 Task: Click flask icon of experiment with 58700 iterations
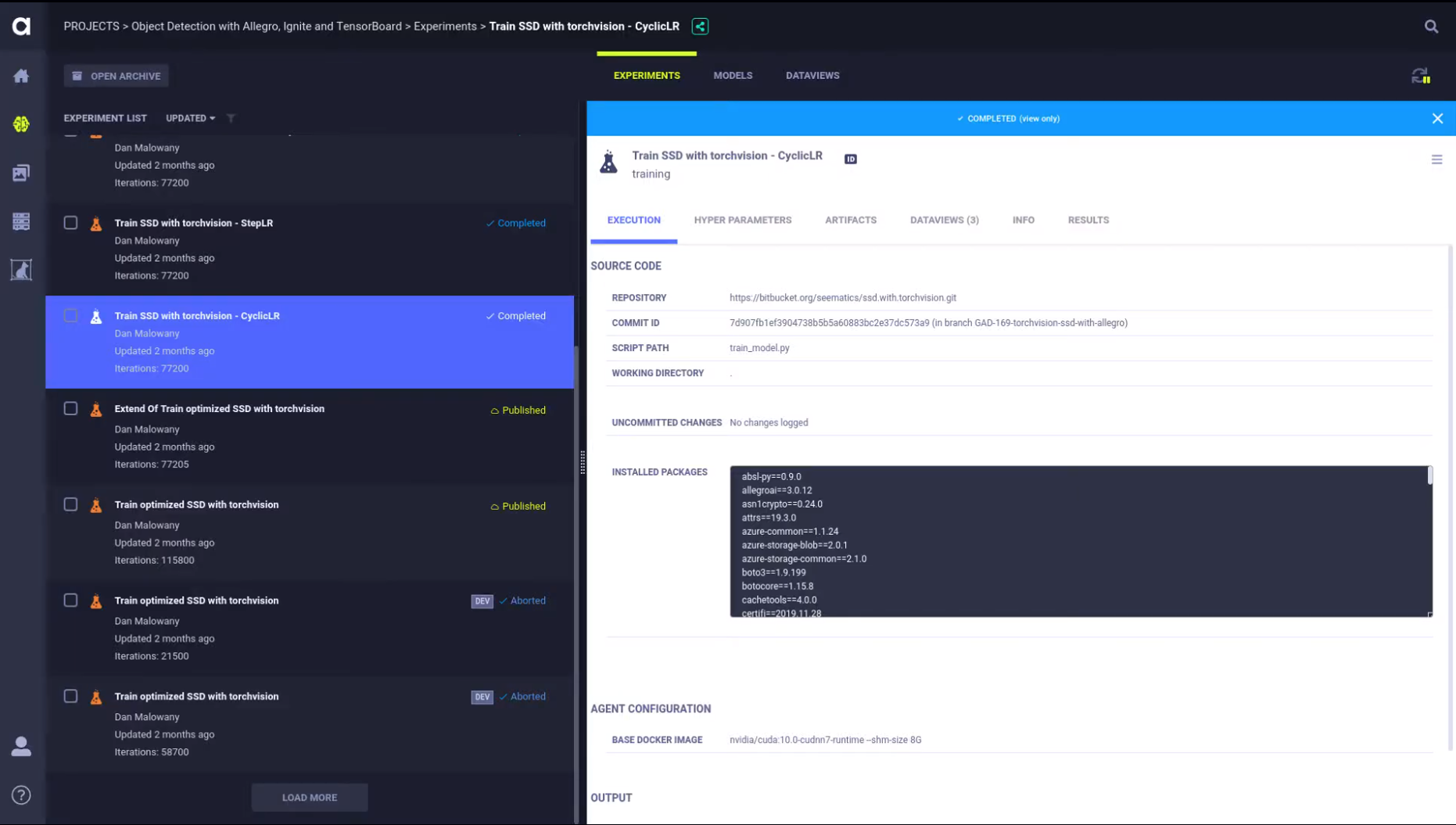click(96, 698)
